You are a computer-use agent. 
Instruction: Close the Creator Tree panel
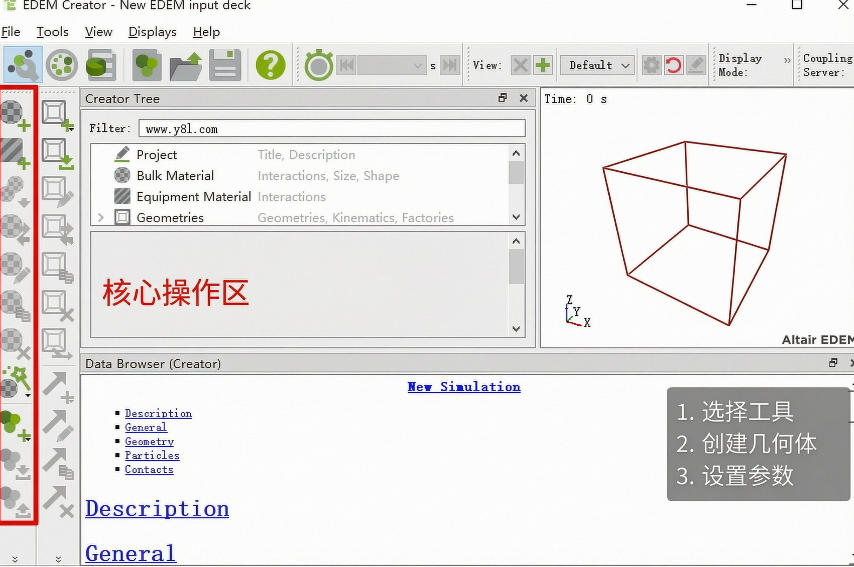tap(523, 98)
